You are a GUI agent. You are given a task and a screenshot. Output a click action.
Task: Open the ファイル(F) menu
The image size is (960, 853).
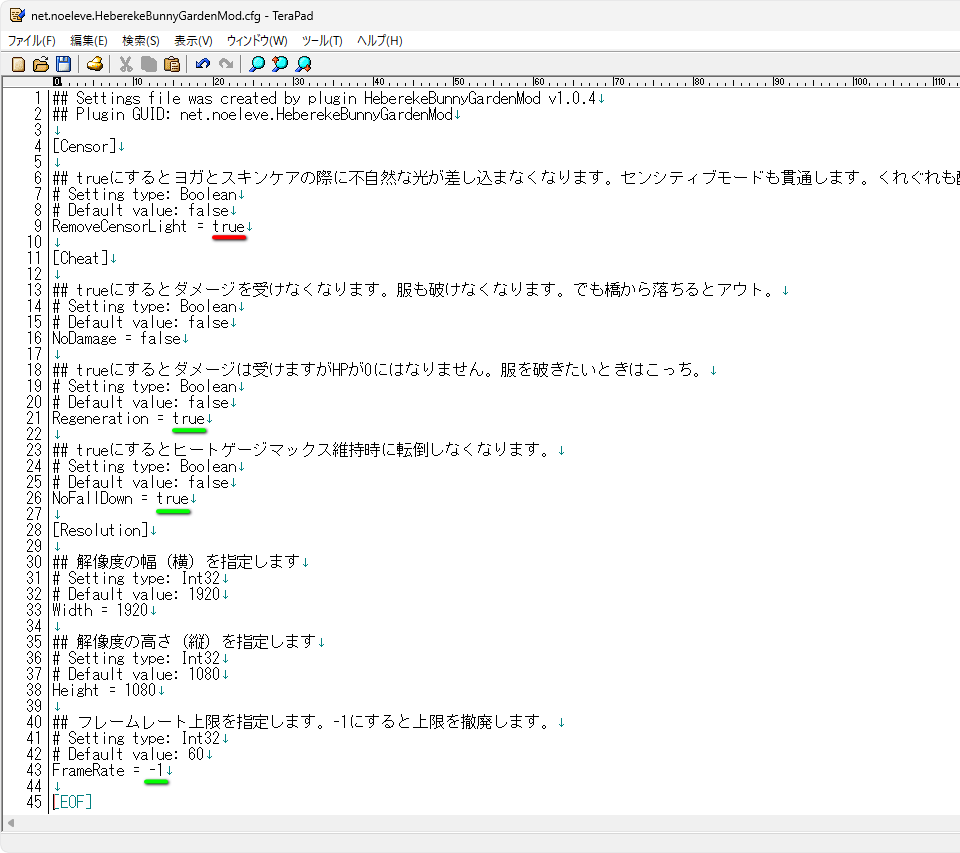[32, 41]
